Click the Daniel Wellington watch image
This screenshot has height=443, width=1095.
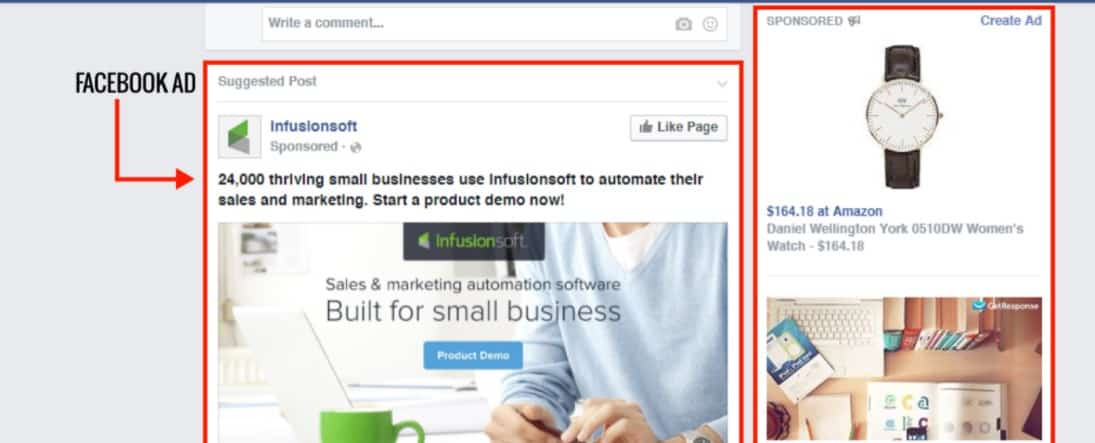point(903,117)
